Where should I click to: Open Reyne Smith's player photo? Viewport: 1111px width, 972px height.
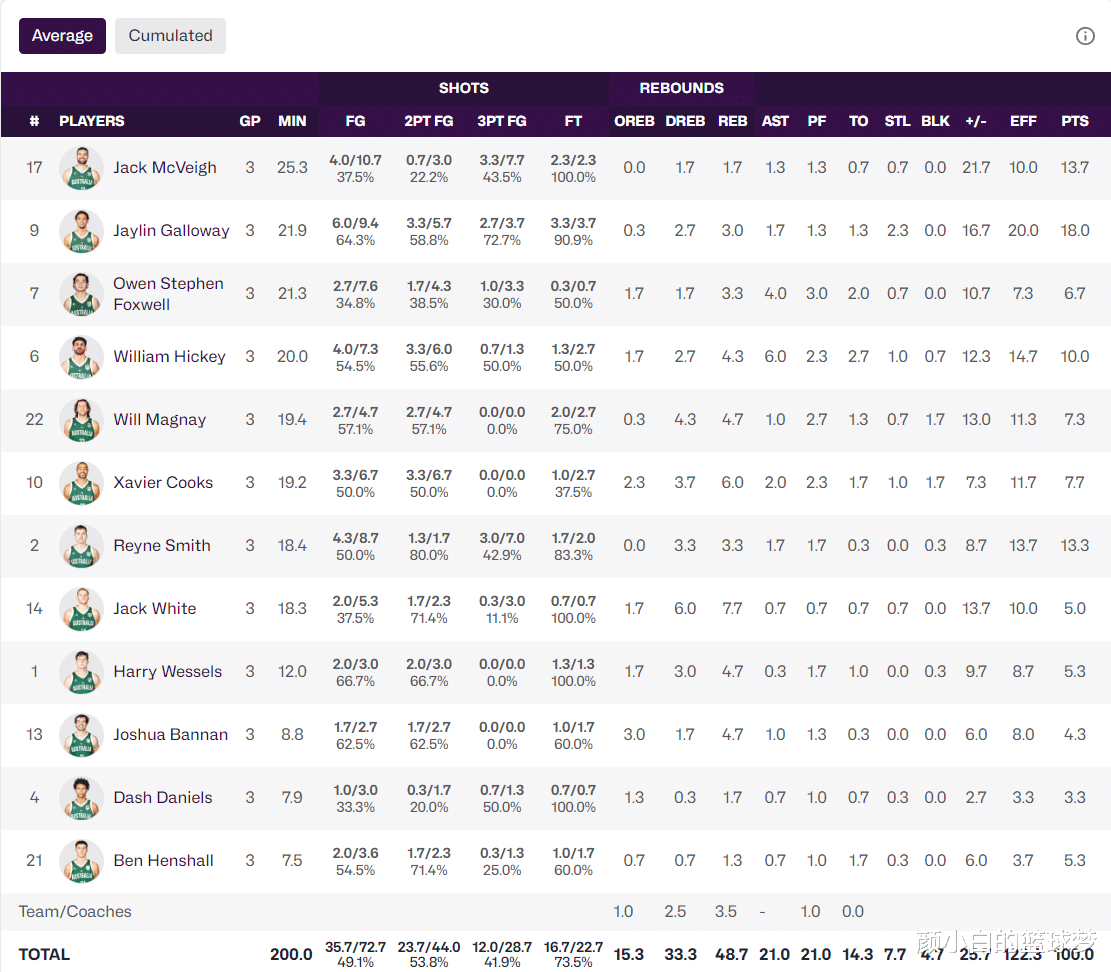pos(81,546)
